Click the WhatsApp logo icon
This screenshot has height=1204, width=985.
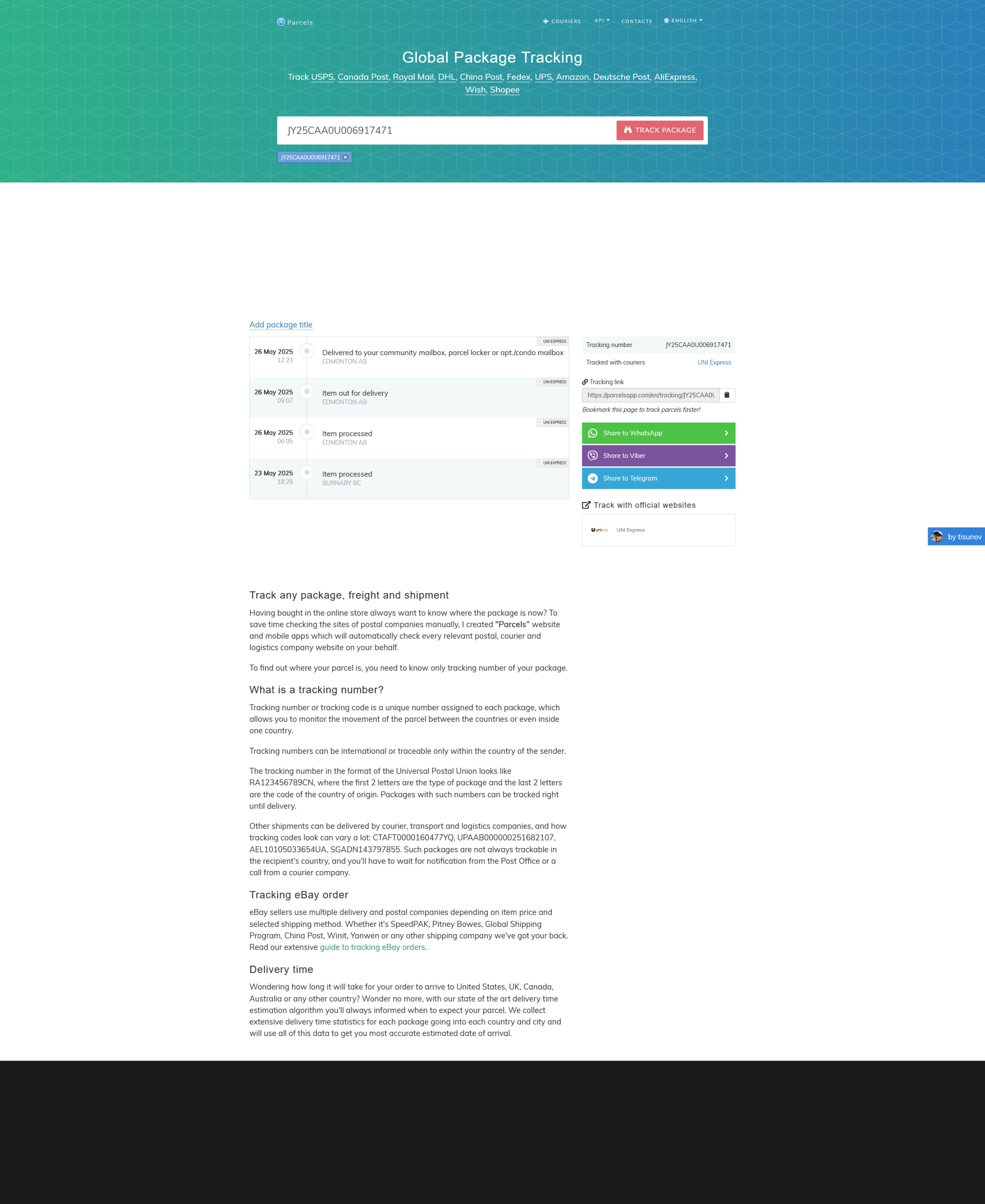point(592,434)
